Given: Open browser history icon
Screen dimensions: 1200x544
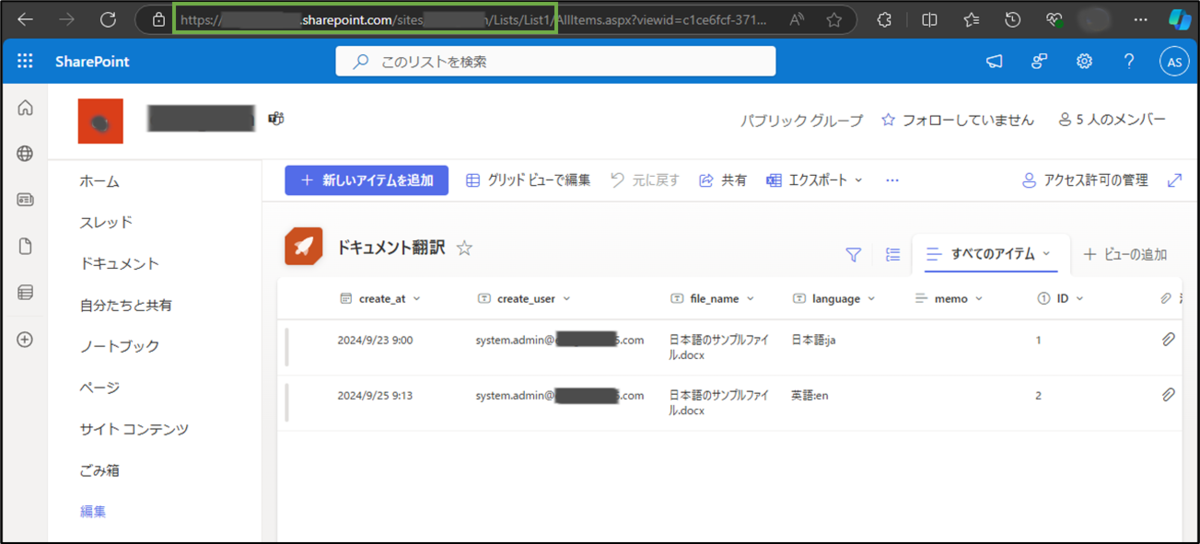Looking at the screenshot, I should (x=1012, y=19).
